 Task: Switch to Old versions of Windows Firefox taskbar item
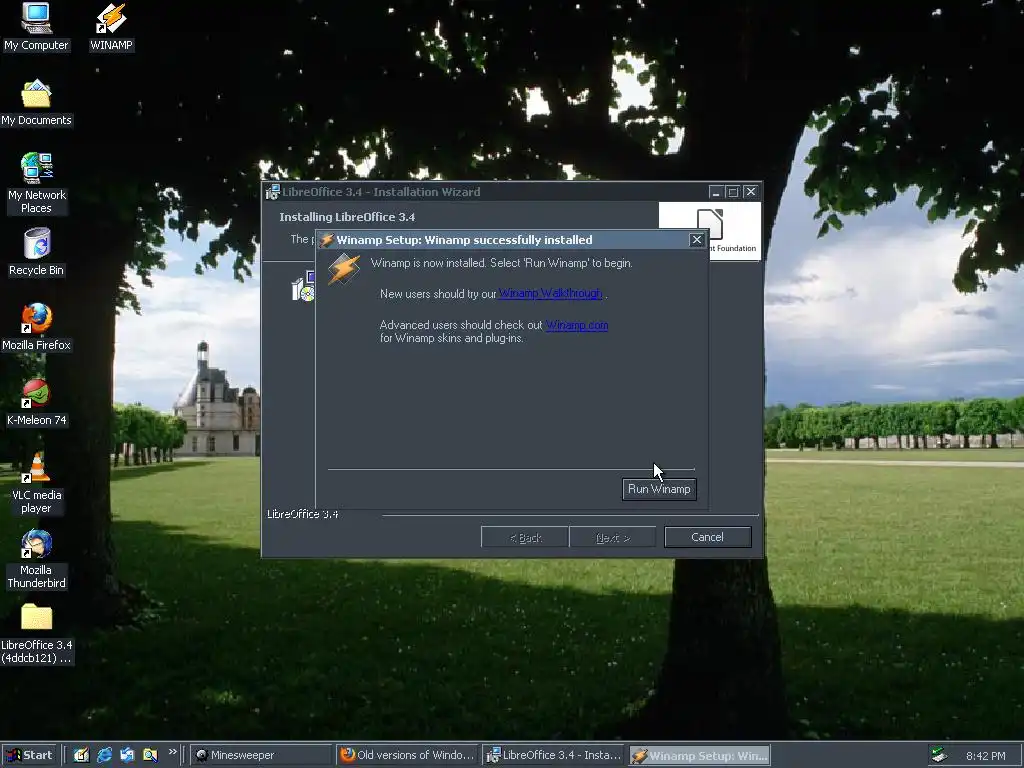tap(408, 755)
